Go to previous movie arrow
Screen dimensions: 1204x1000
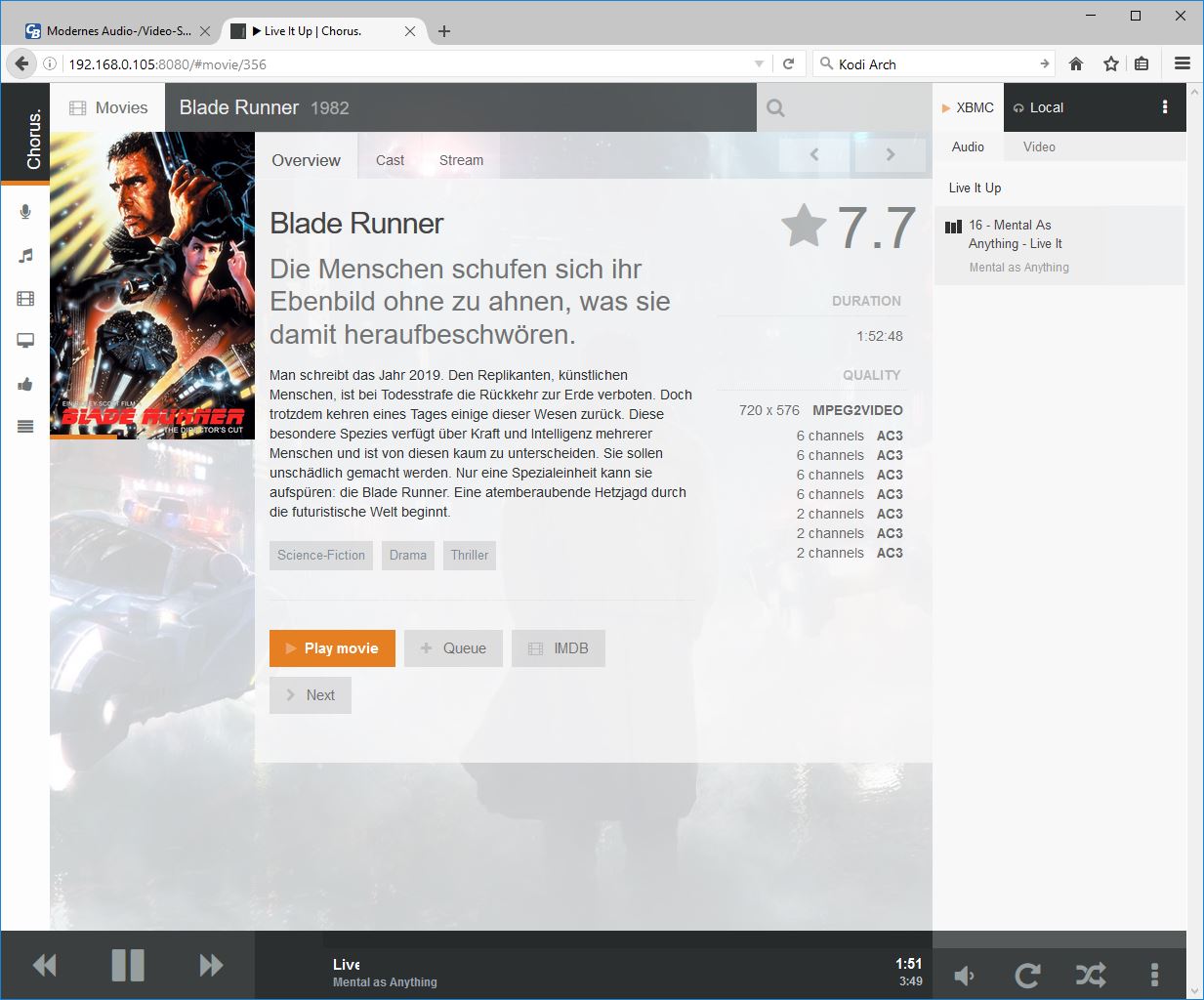[813, 154]
